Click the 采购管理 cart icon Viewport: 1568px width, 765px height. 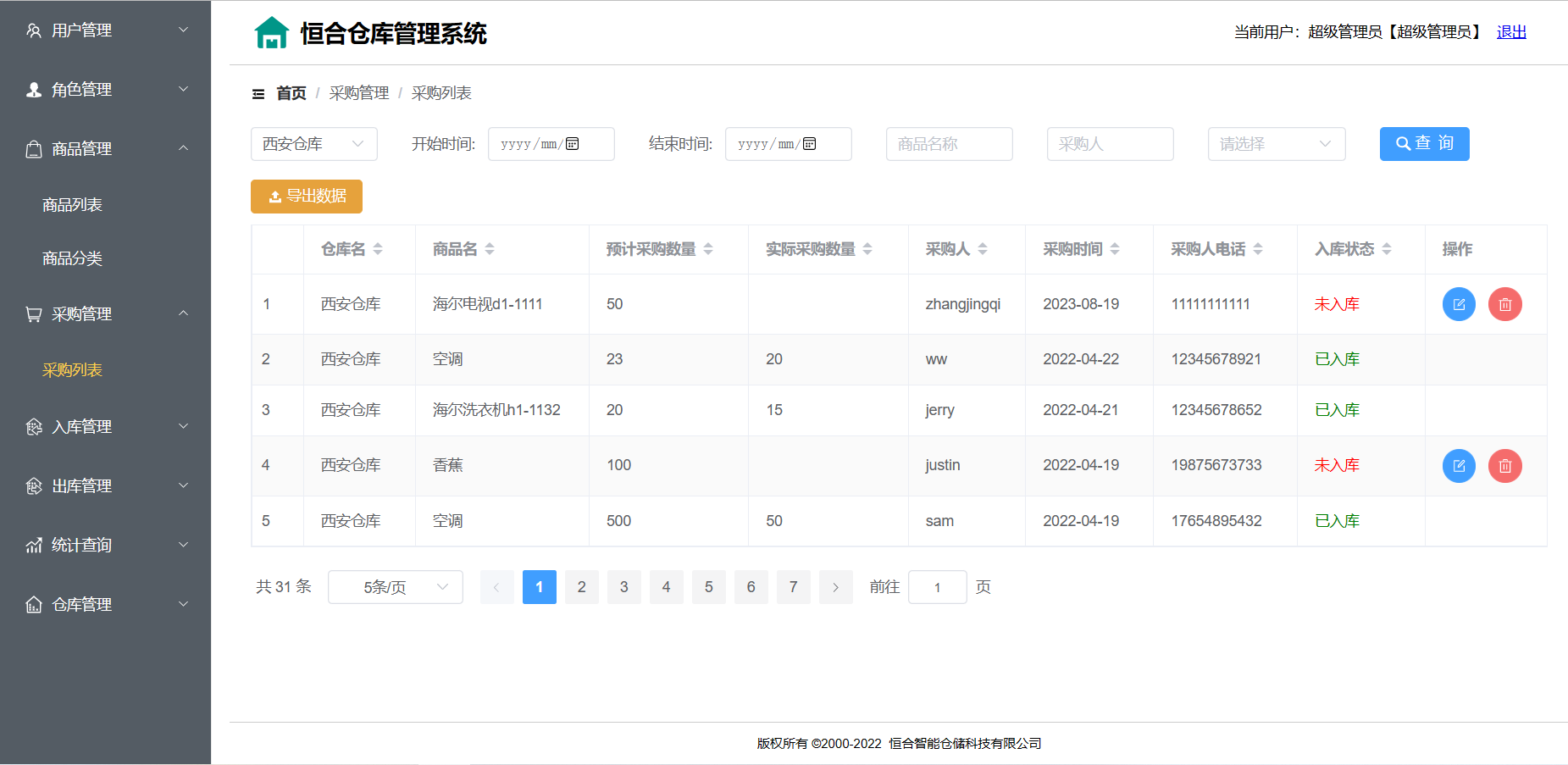pyautogui.click(x=34, y=314)
